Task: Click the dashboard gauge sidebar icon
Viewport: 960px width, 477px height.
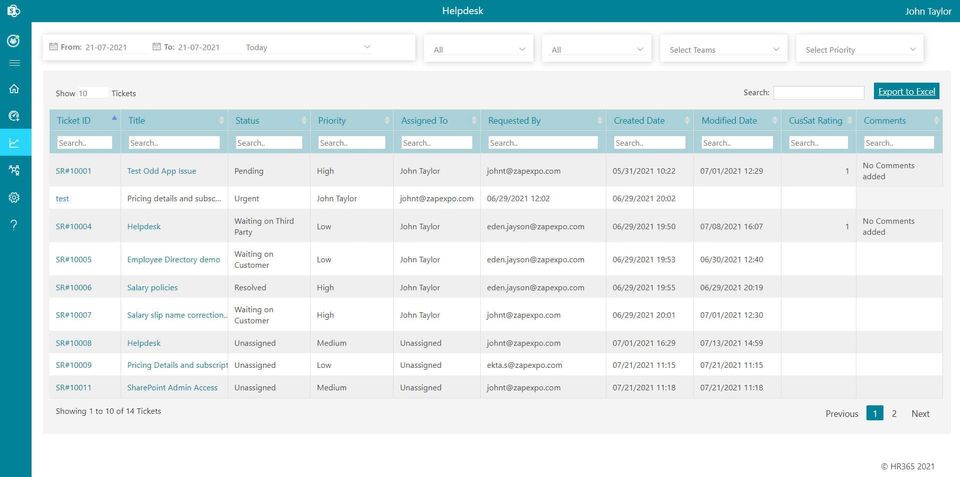Action: click(x=14, y=116)
